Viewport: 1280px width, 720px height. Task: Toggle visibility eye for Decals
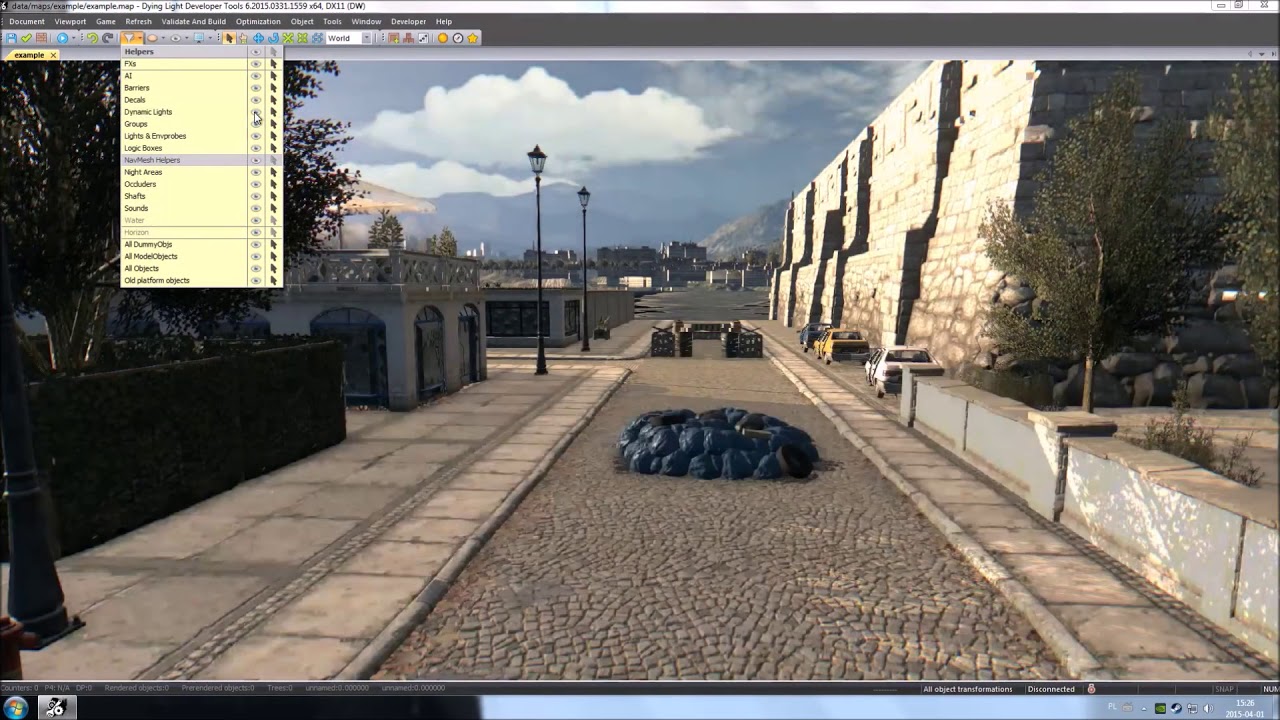pyautogui.click(x=256, y=100)
